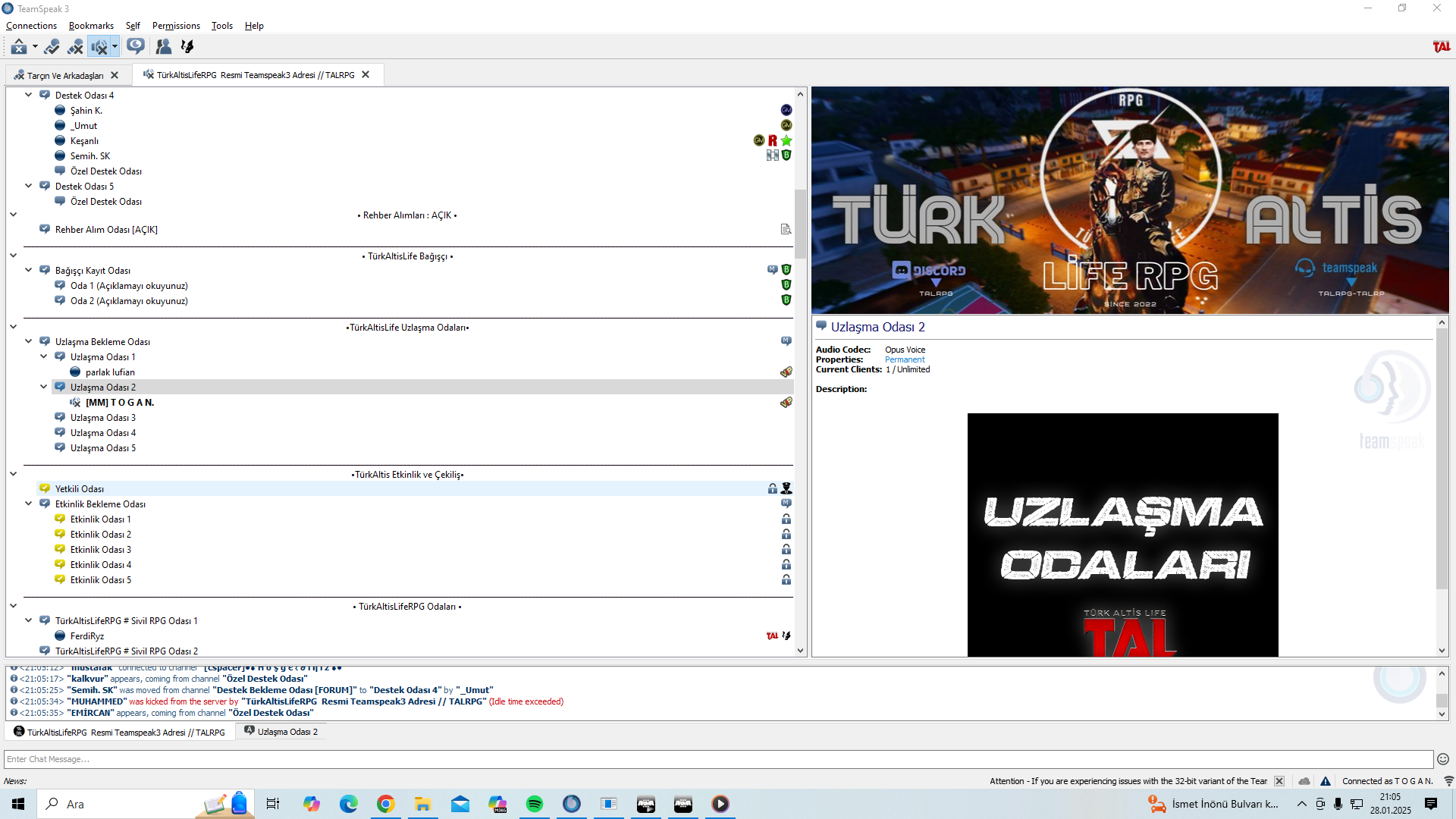Click the document icon on Rehber Alım Odası row
This screenshot has height=819, width=1456.
(x=786, y=229)
